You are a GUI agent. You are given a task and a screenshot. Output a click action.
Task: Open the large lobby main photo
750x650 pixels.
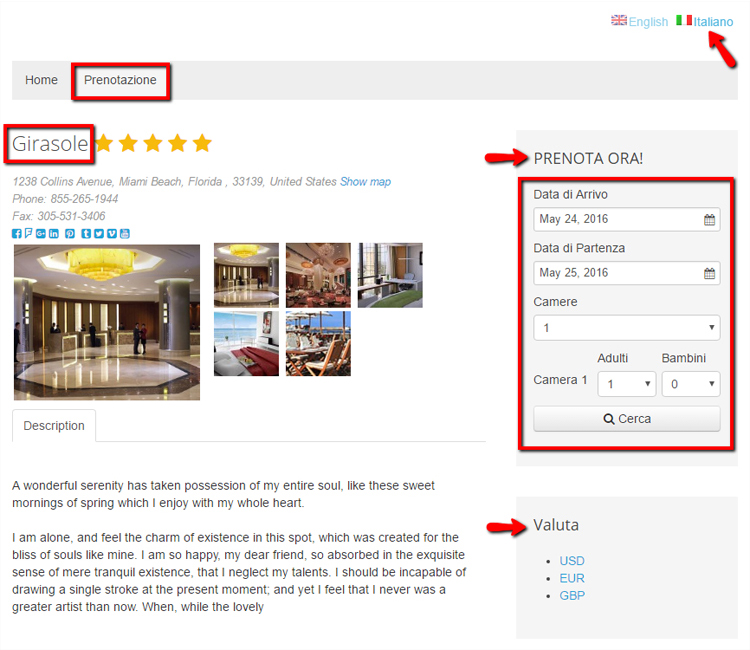coord(107,322)
